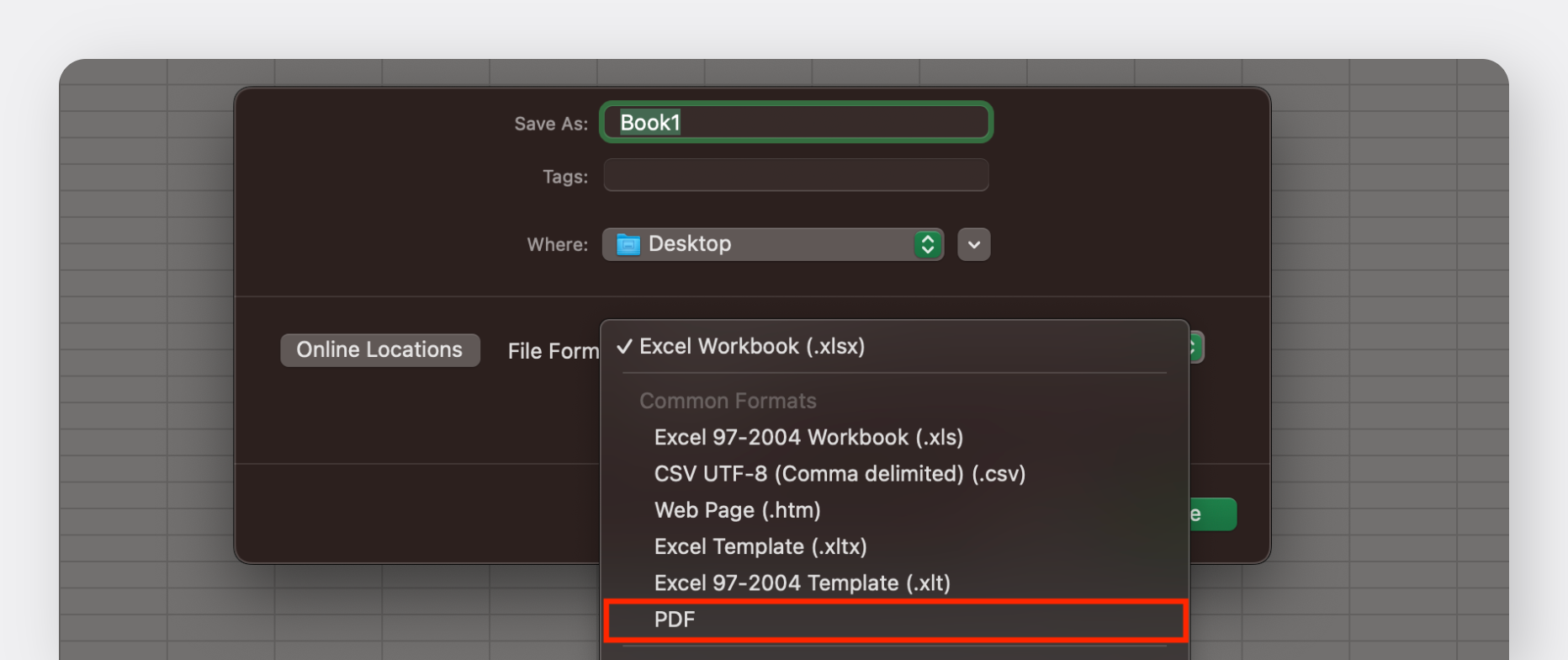Click the checkmark beside Excel Workbook (.xlsx)
The width and height of the screenshot is (1568, 660).
[x=624, y=347]
